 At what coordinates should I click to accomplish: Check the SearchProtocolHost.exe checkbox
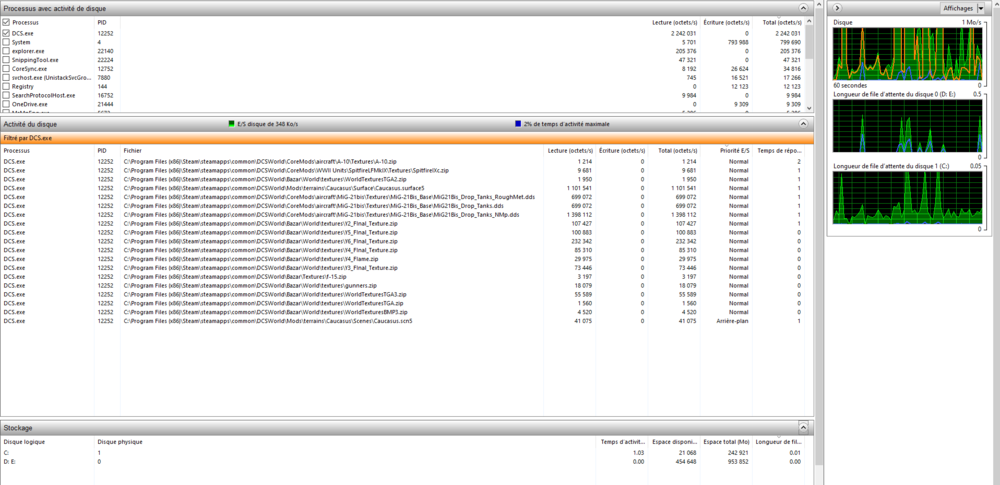pos(6,95)
